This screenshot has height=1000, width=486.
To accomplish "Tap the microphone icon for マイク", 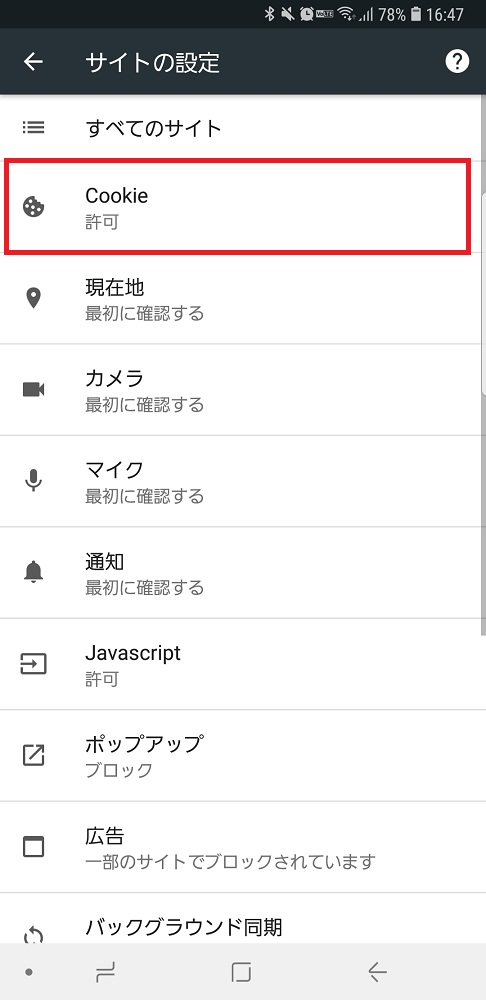I will coord(33,480).
